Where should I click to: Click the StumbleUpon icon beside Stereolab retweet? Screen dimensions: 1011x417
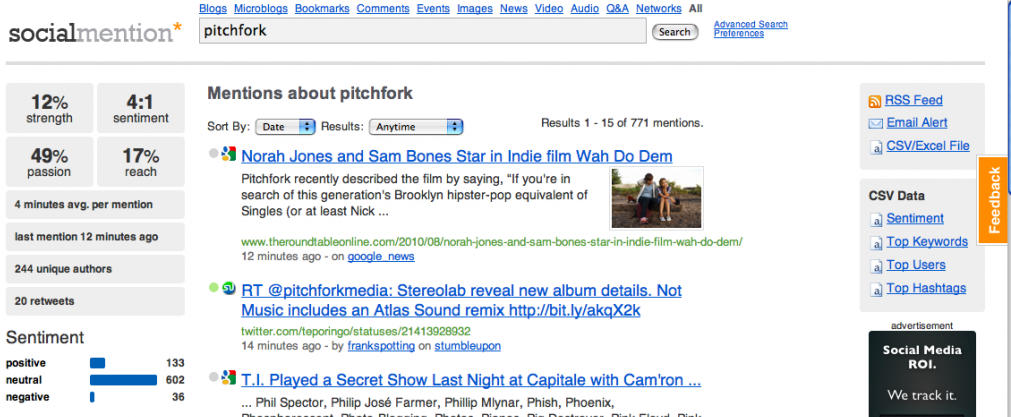click(x=228, y=289)
